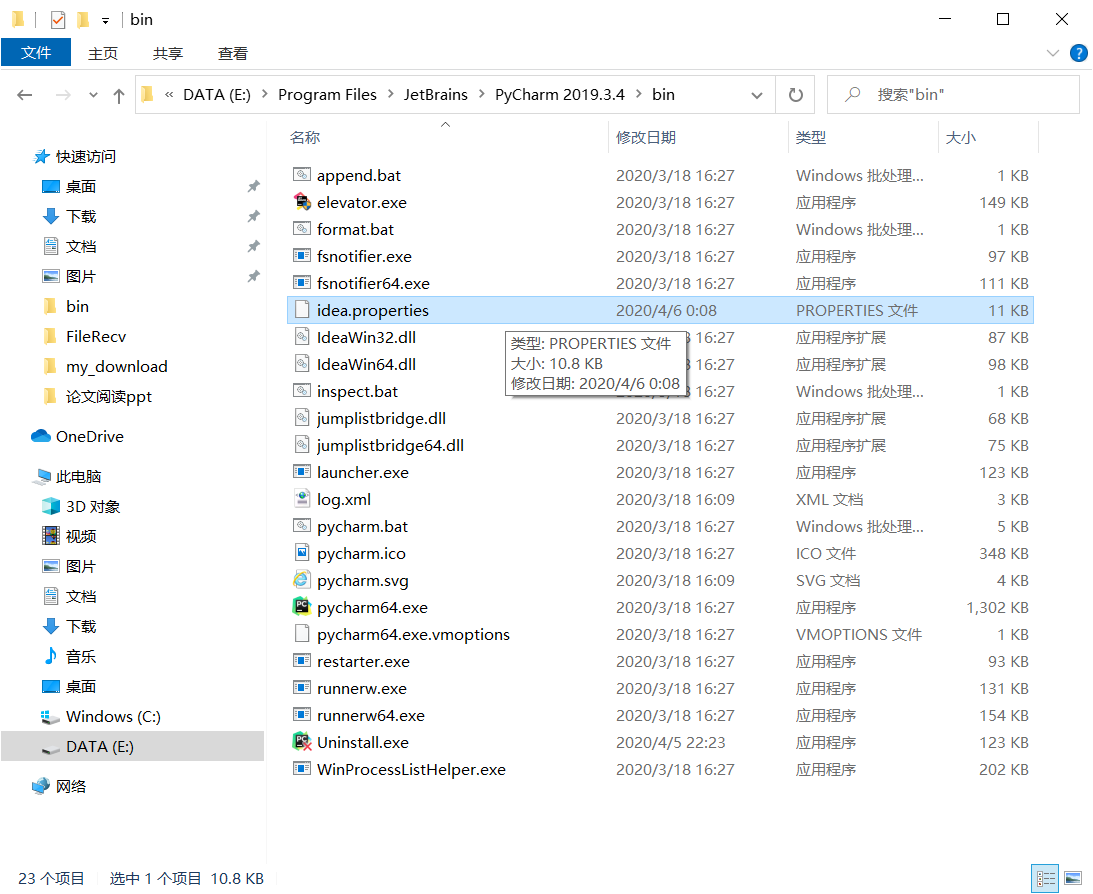Image resolution: width=1093 pixels, height=894 pixels.
Task: Open the 文件 menu tab
Action: [x=36, y=53]
